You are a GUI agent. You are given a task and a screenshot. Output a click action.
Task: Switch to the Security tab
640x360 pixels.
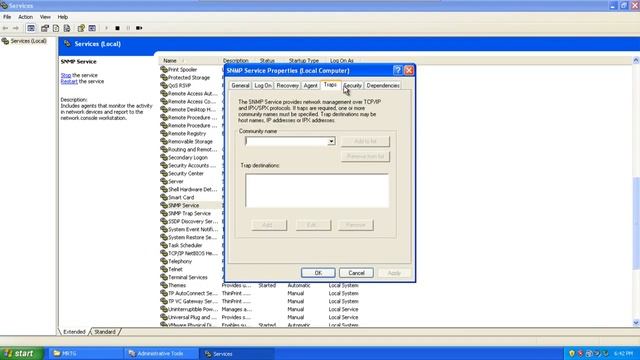[353, 86]
